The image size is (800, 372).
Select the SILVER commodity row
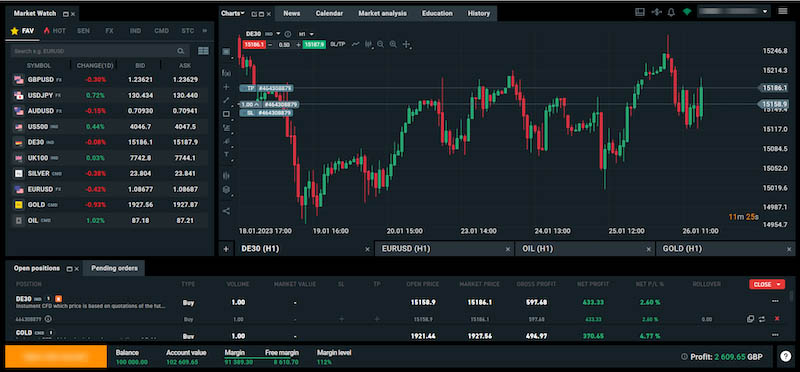pos(109,173)
